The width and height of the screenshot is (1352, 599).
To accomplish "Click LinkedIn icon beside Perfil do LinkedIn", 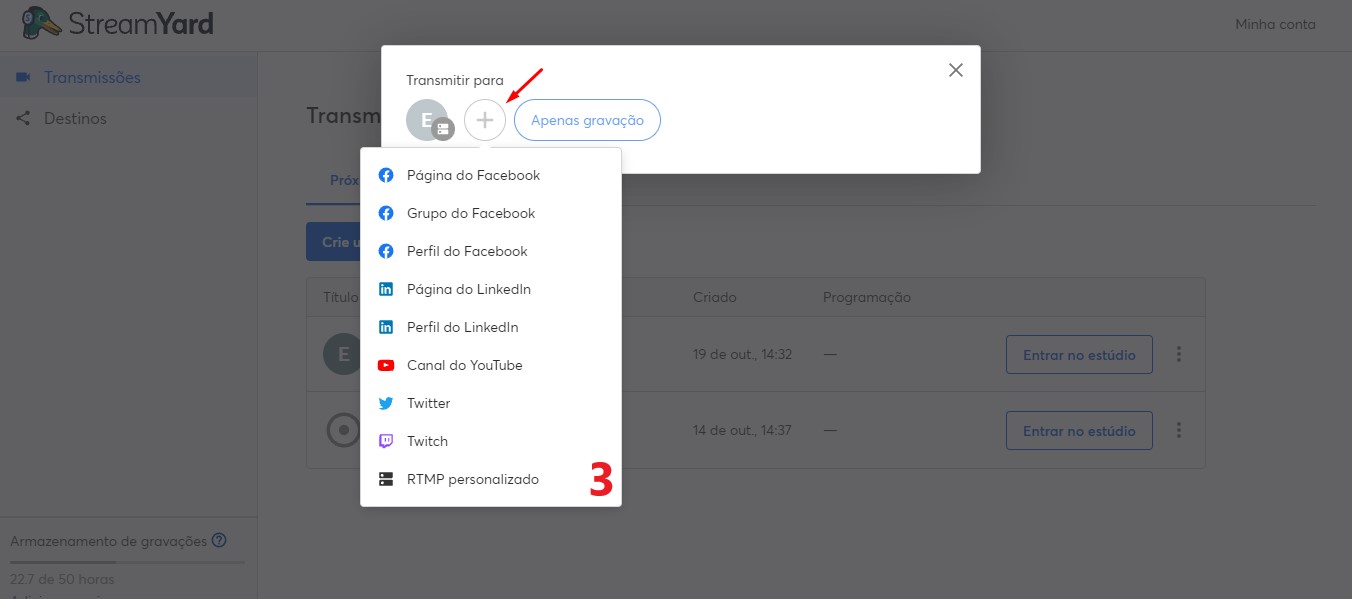I will [386, 328].
